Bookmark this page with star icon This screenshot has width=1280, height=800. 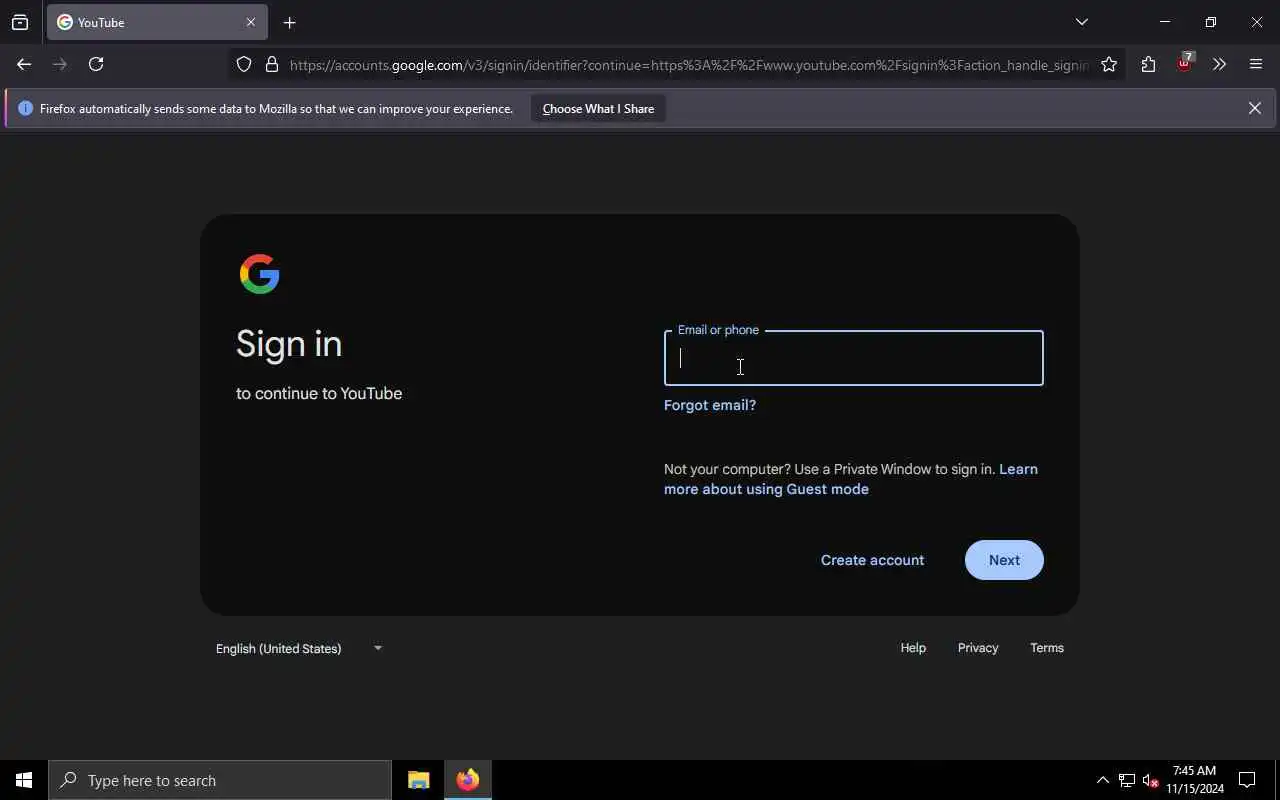pos(1109,65)
